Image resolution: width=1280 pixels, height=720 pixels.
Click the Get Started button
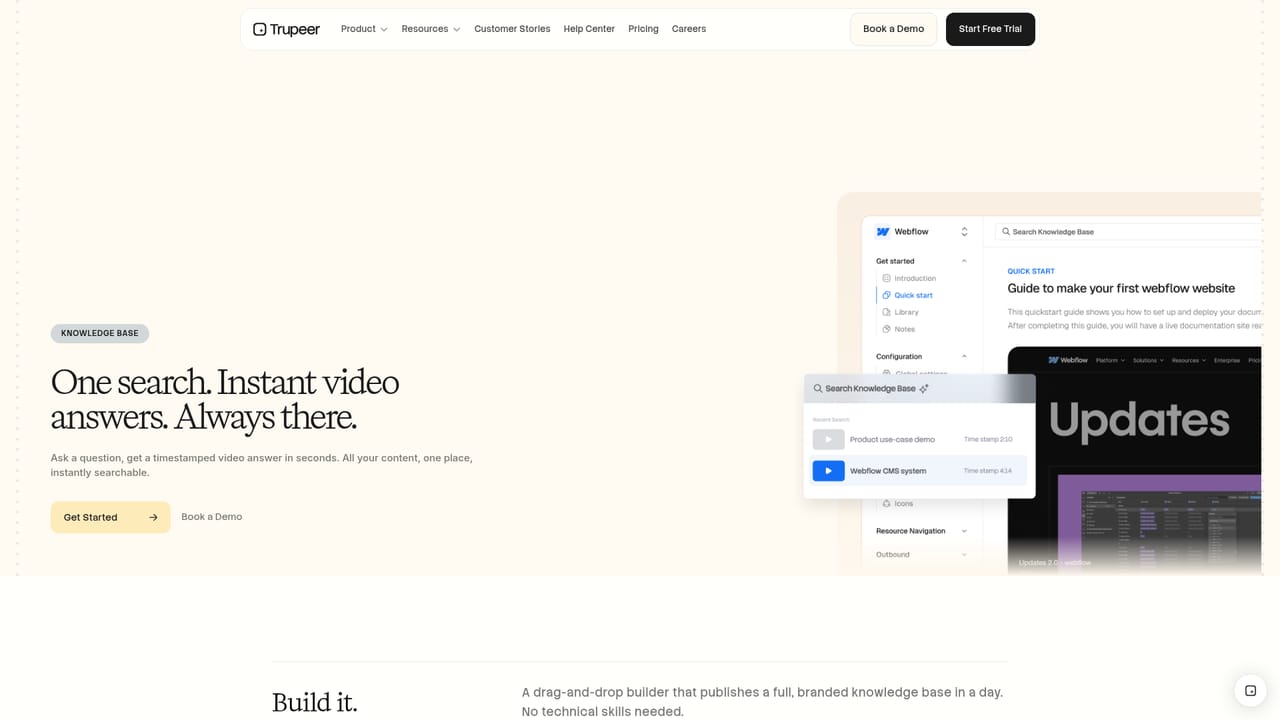110,517
